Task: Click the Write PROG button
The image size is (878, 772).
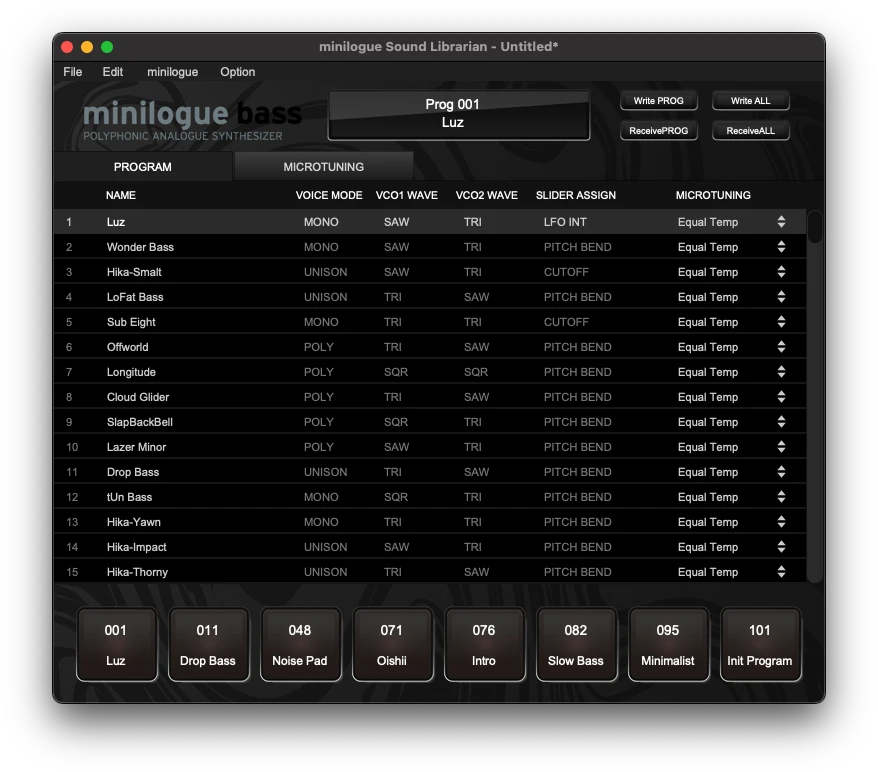Action: [x=658, y=101]
